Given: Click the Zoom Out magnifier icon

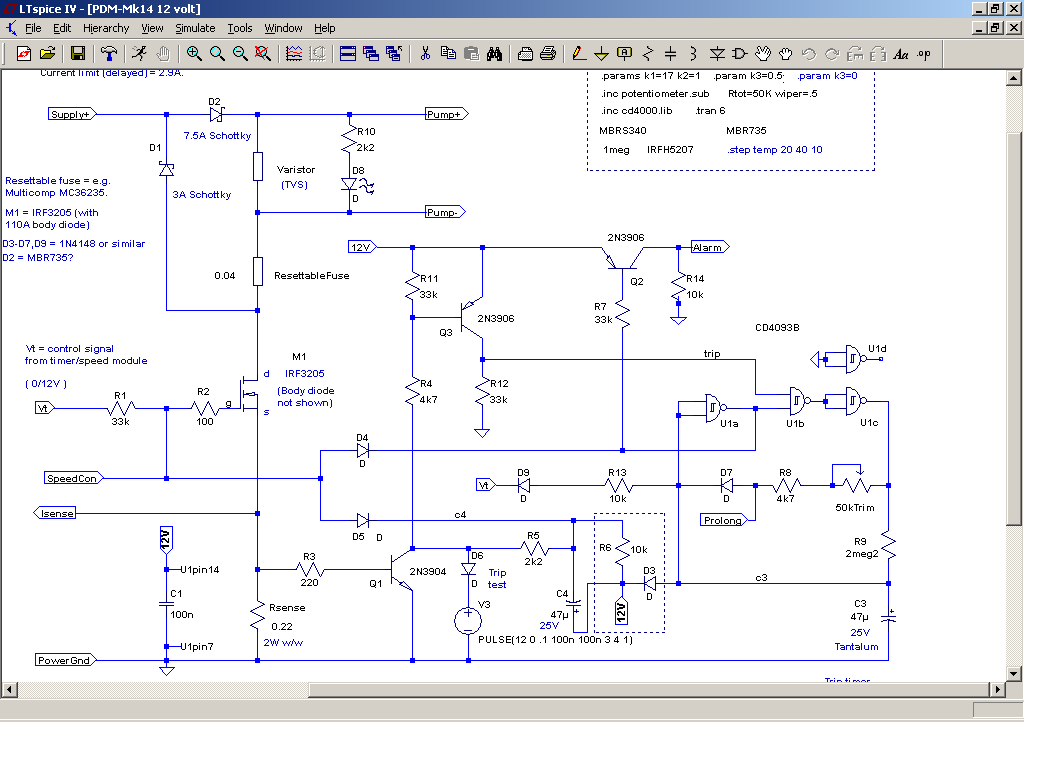Looking at the screenshot, I should [240, 54].
